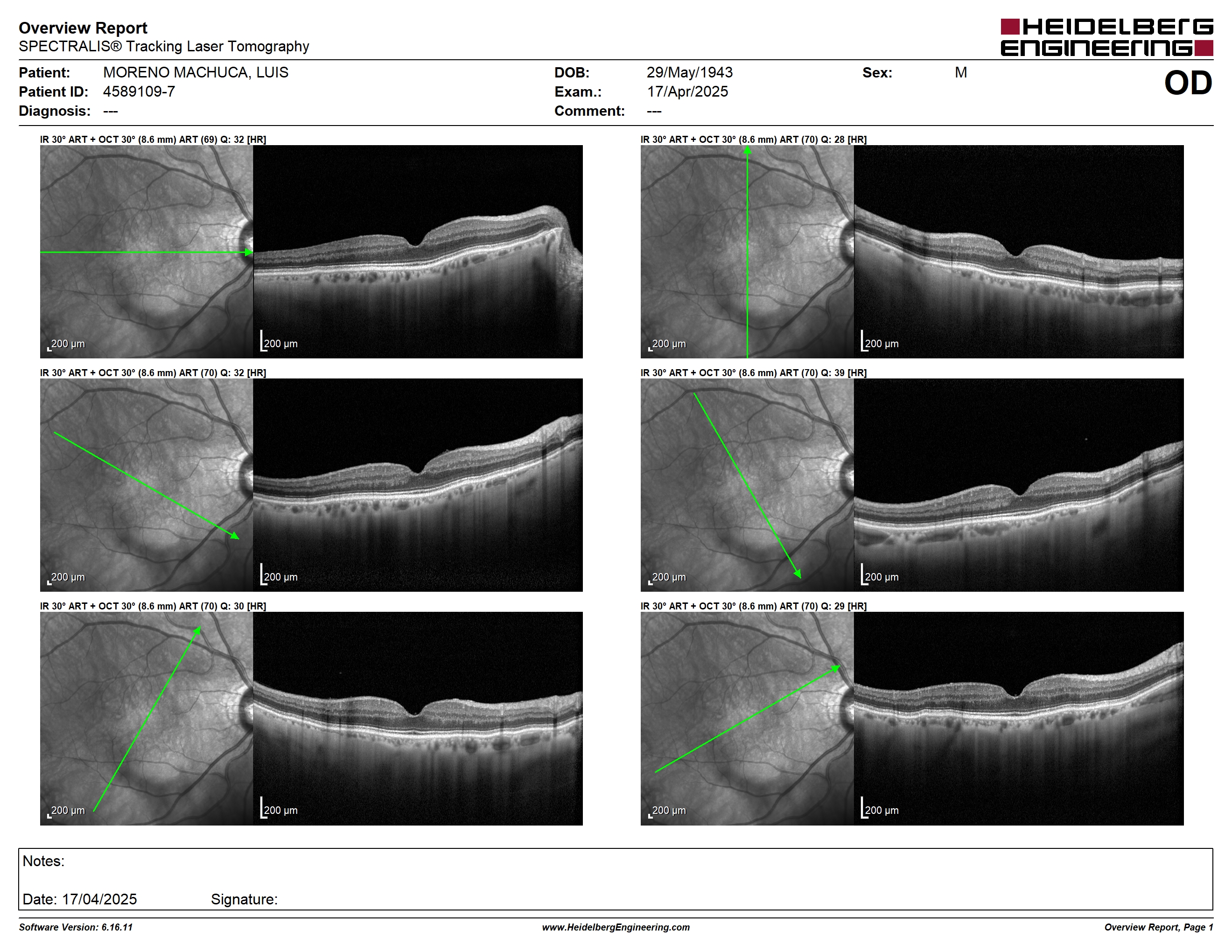Viewport: 1232px width, 952px height.
Task: Click the OD eye label
Action: click(1188, 83)
